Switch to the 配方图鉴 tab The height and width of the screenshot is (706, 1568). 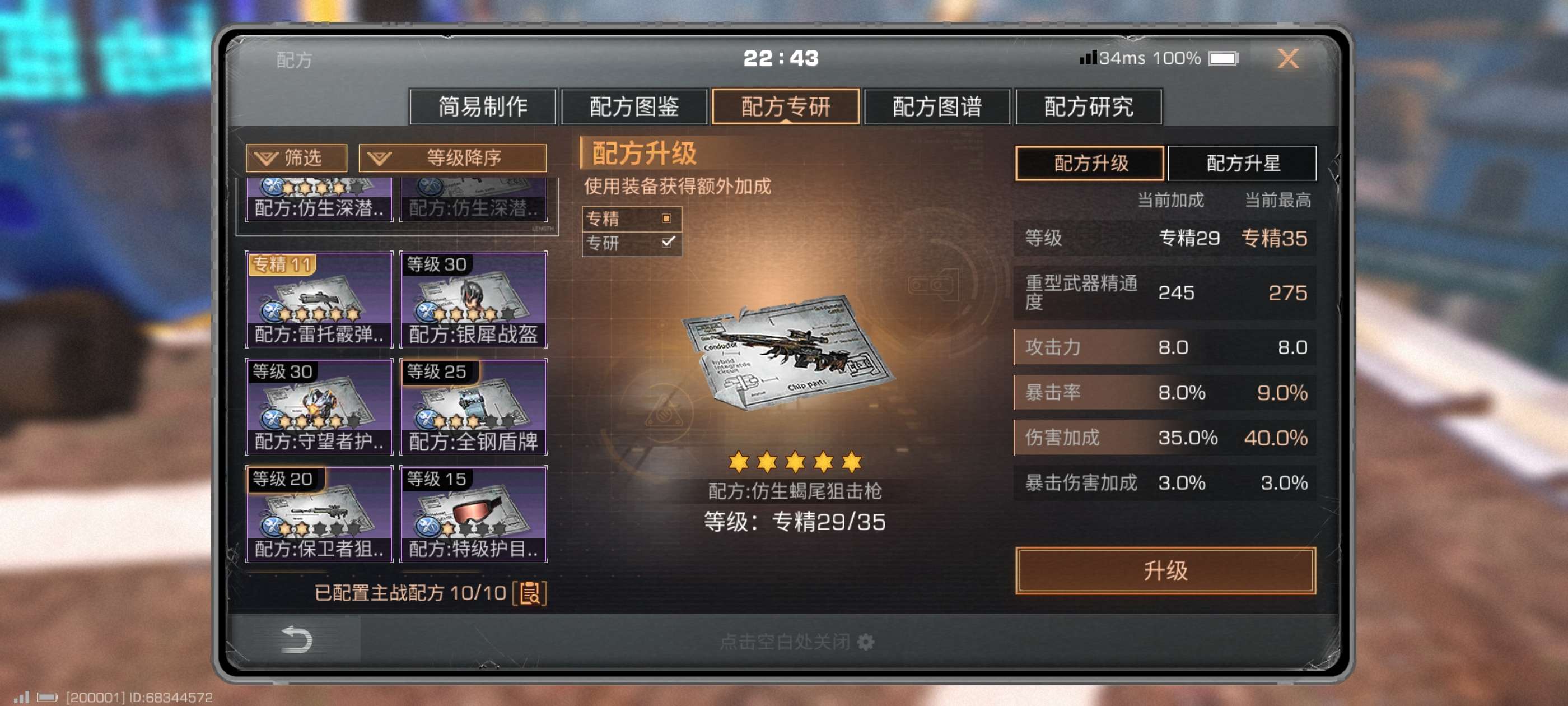[x=634, y=106]
